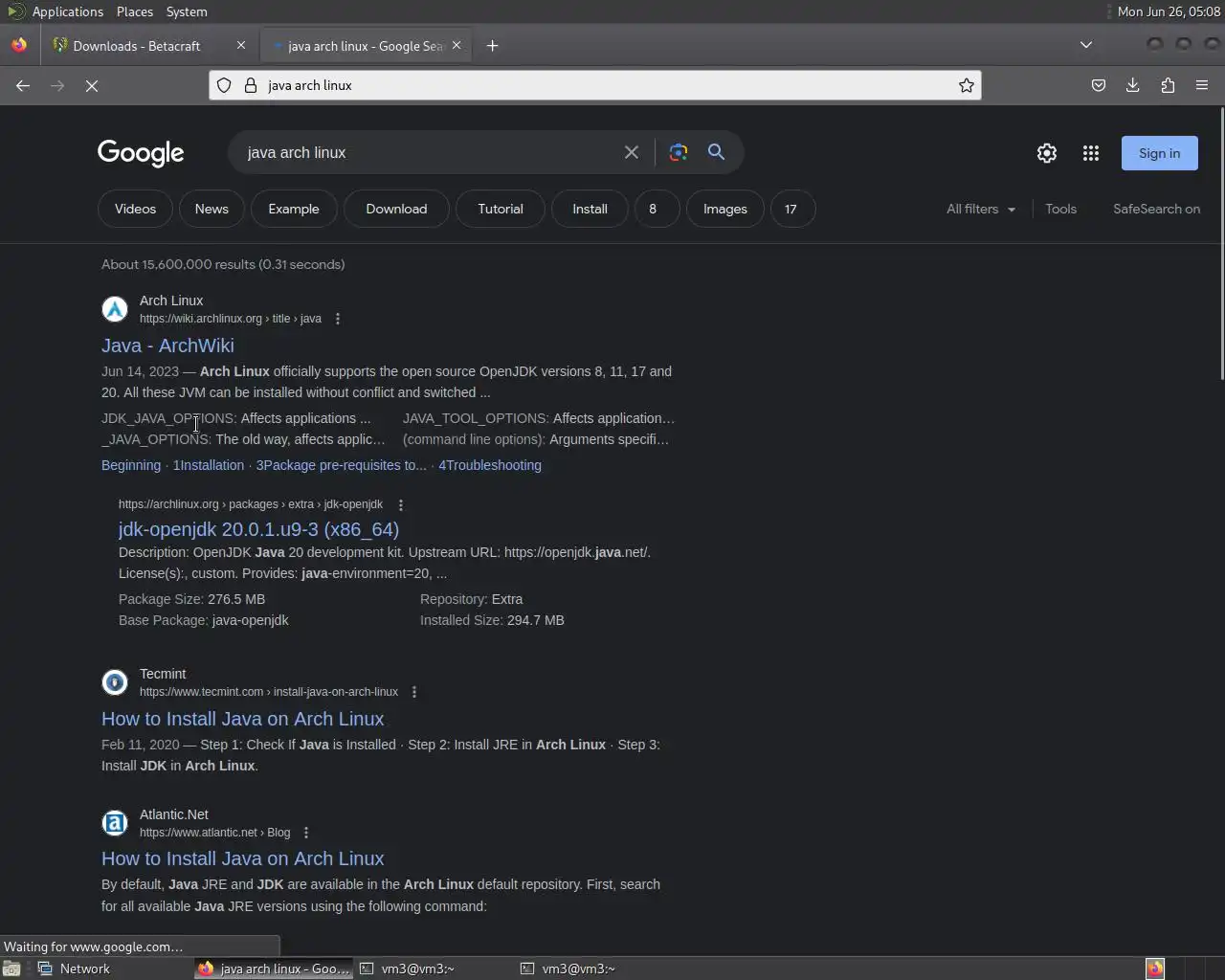Filter results by Videos

click(135, 209)
